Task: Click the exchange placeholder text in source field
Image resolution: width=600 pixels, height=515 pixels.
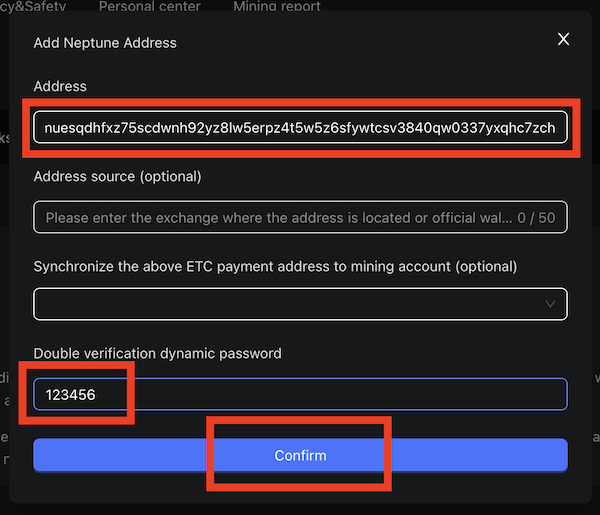Action: click(270, 217)
